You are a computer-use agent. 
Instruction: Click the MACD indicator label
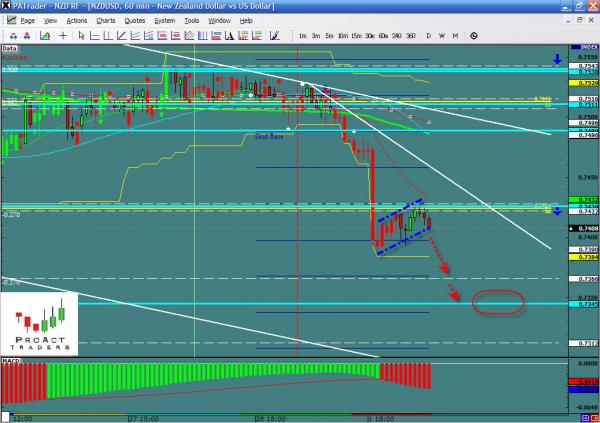pos(10,359)
